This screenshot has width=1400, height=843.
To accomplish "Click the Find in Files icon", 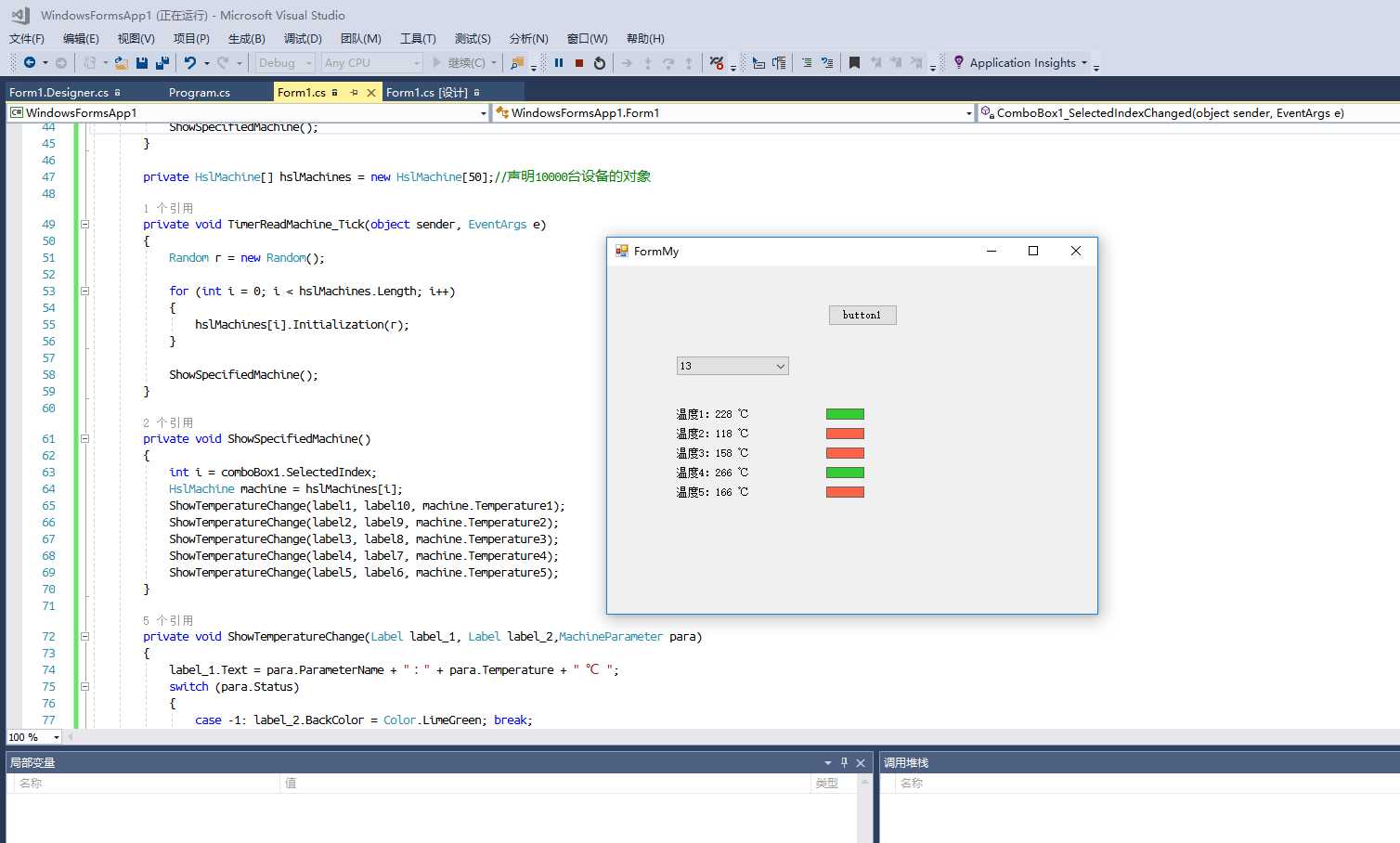I will (518, 63).
